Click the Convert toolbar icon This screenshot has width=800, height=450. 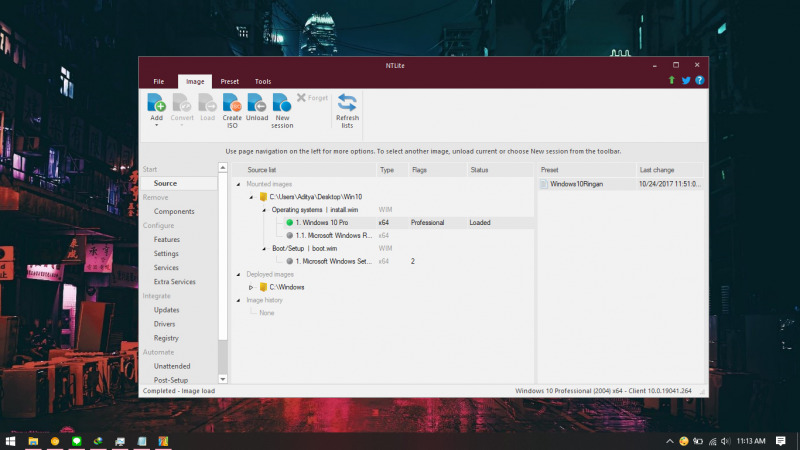[x=182, y=103]
